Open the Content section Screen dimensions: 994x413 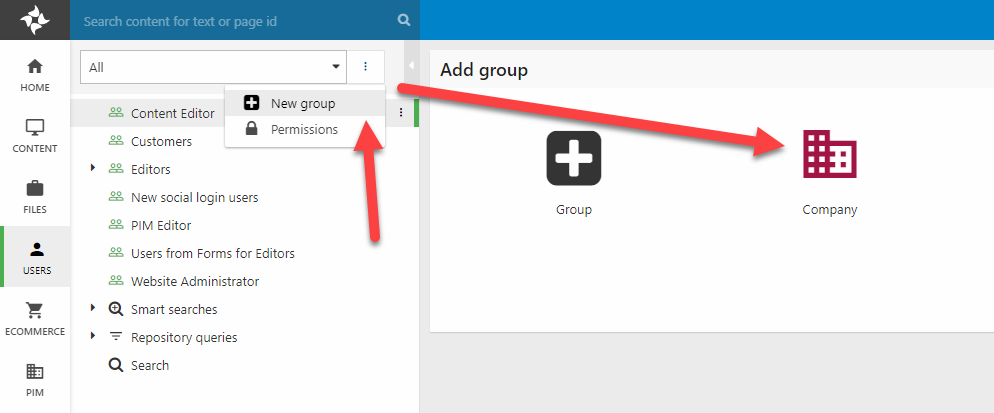[x=35, y=135]
